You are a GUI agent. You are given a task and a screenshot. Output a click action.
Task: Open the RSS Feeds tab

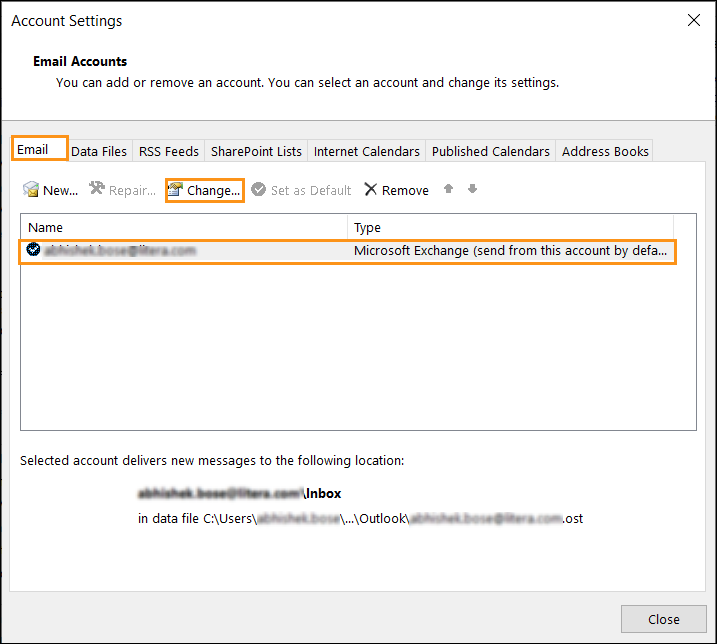click(x=169, y=151)
